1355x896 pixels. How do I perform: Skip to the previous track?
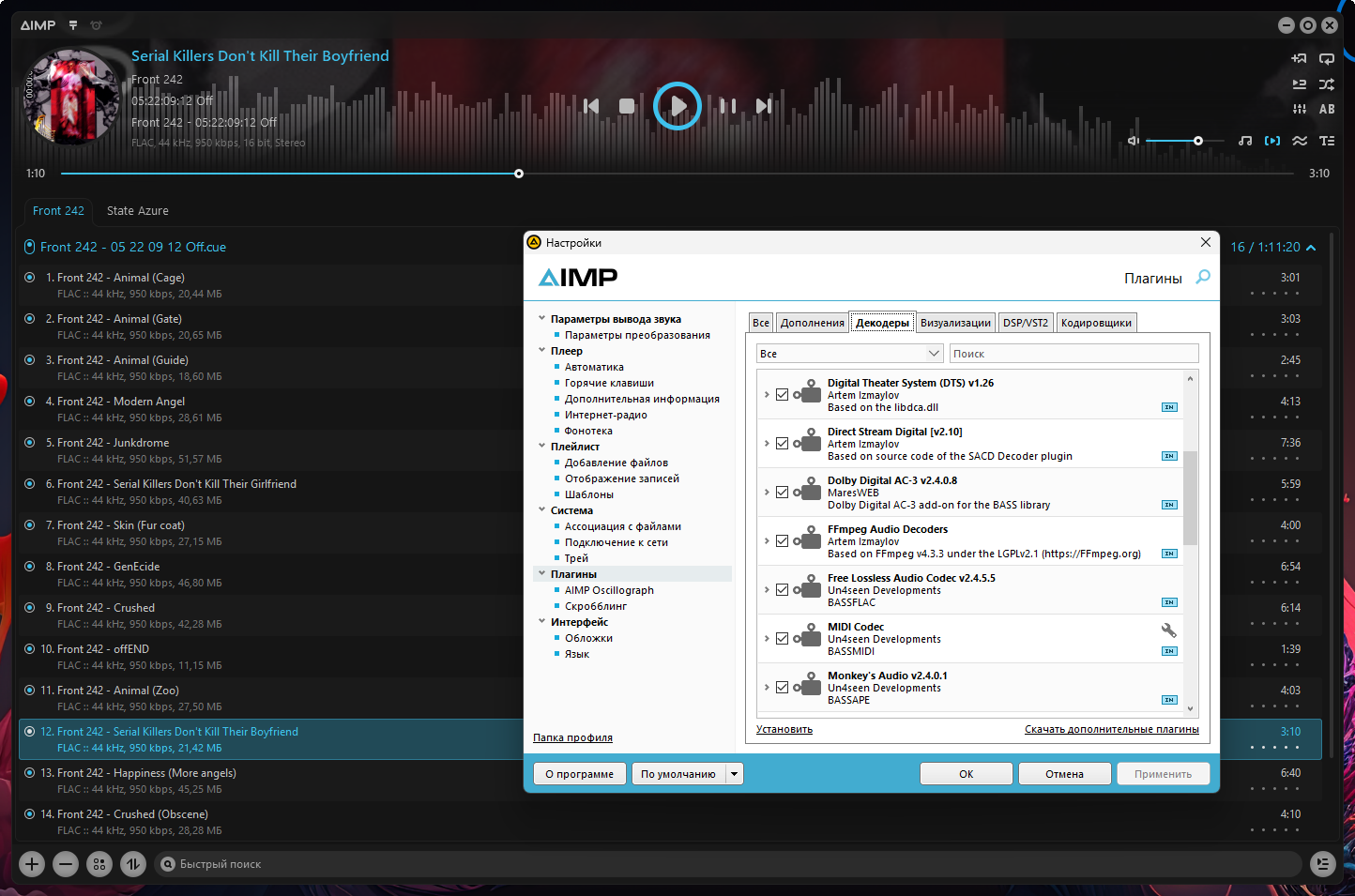pos(591,106)
